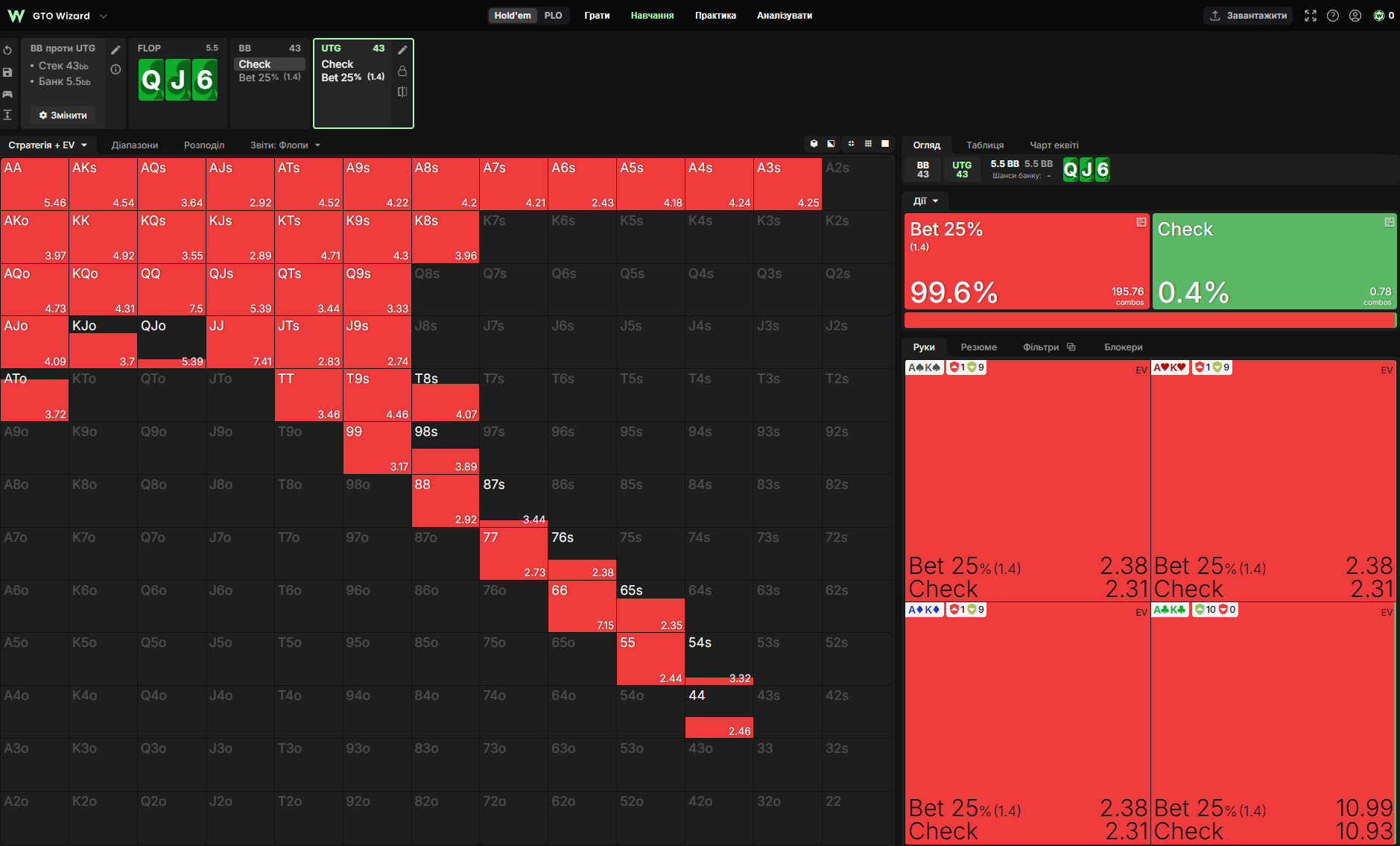The width and height of the screenshot is (1400, 846).
Task: Open the Чарт еквіті tab
Action: tap(1054, 145)
